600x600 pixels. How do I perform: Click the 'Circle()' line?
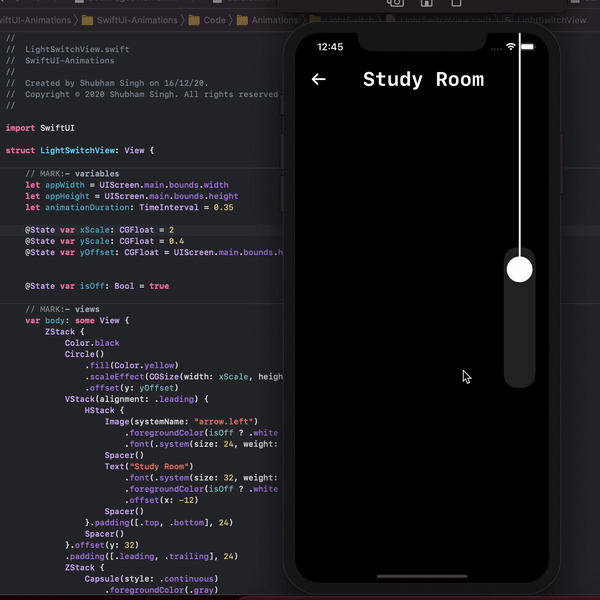84,354
